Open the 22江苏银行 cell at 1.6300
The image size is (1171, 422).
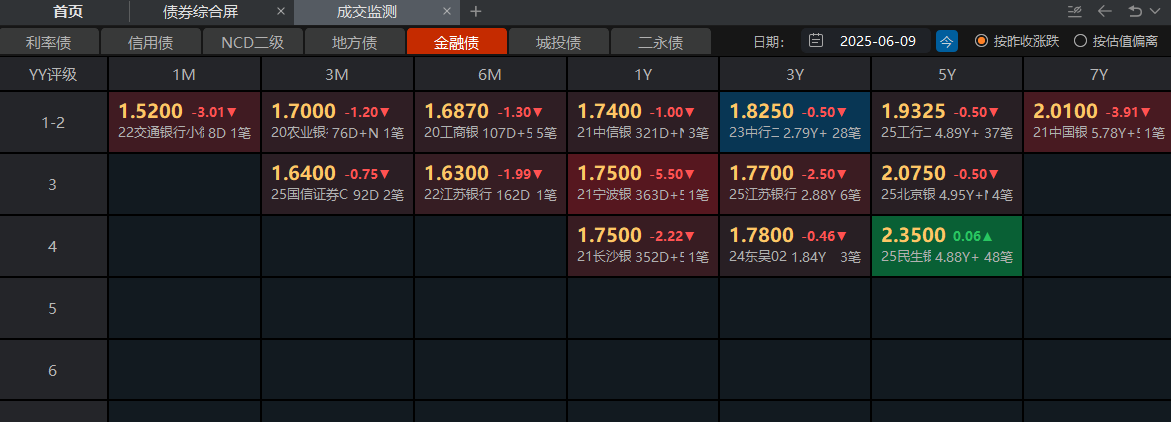coord(490,184)
